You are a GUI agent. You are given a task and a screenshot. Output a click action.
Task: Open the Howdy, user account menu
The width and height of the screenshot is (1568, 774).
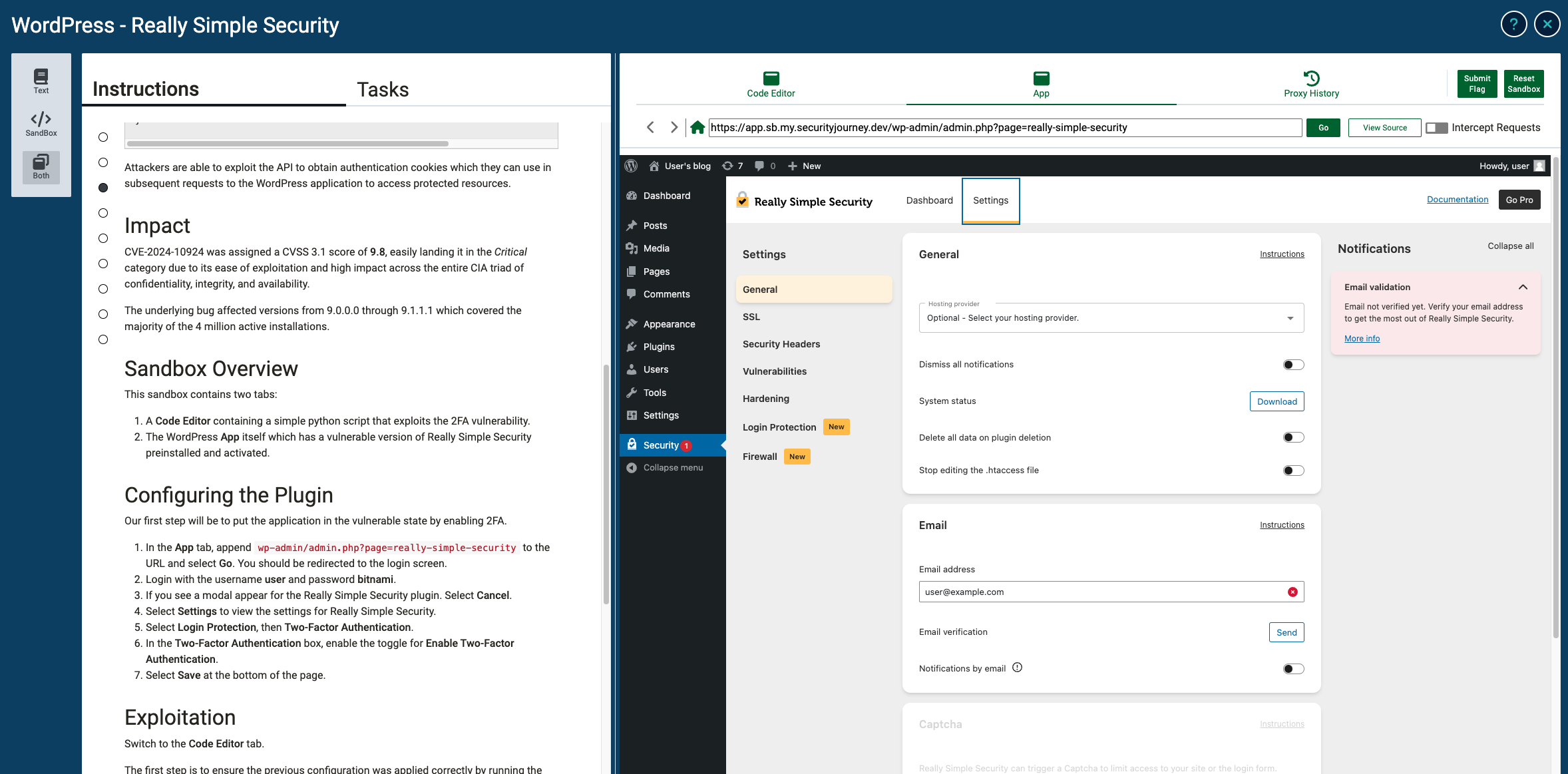1511,166
